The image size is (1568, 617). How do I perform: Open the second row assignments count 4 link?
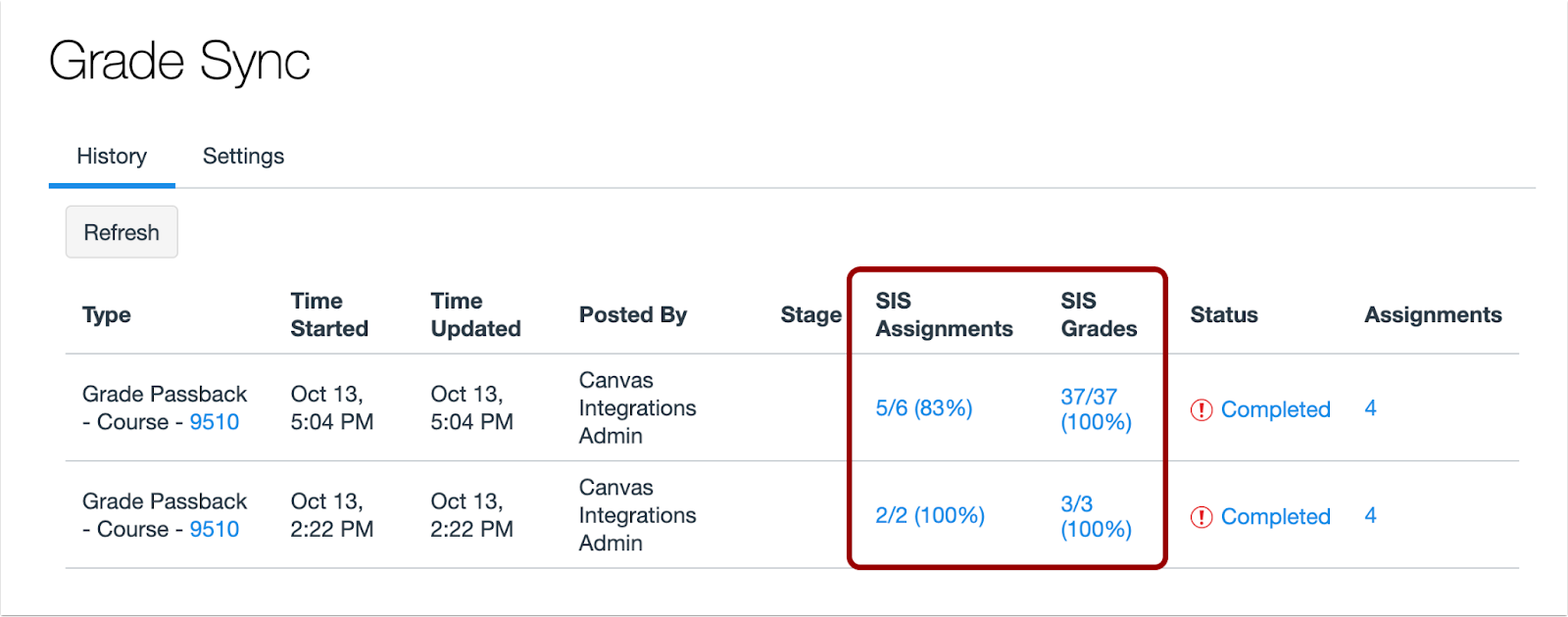(1371, 515)
